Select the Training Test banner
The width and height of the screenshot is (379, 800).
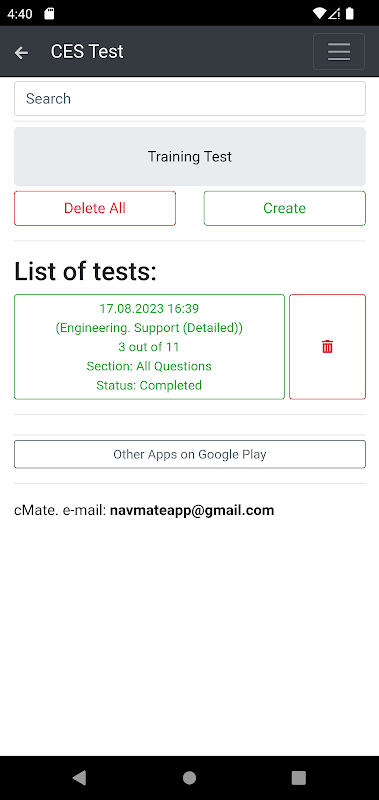tap(190, 157)
